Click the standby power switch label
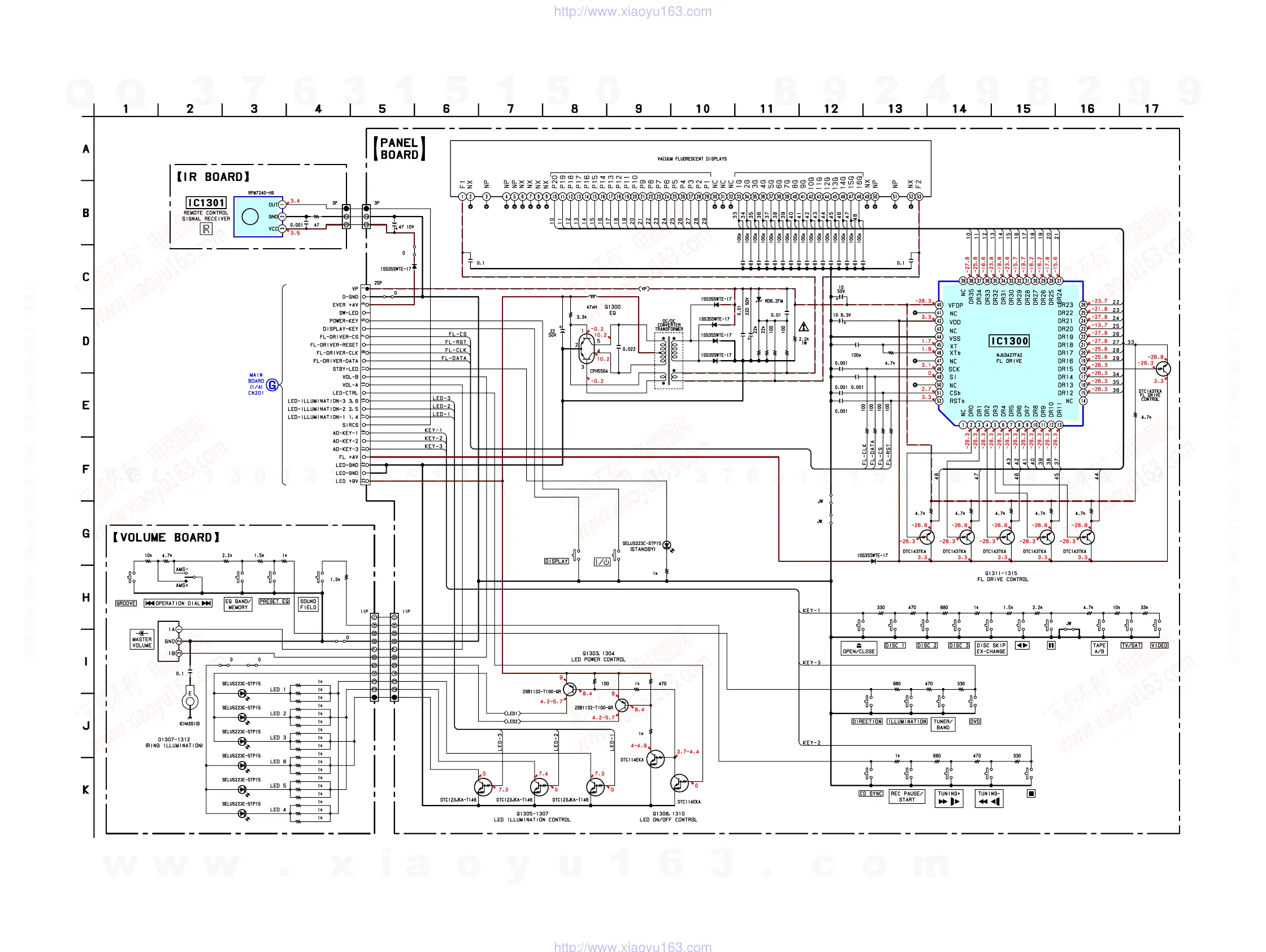 point(602,561)
